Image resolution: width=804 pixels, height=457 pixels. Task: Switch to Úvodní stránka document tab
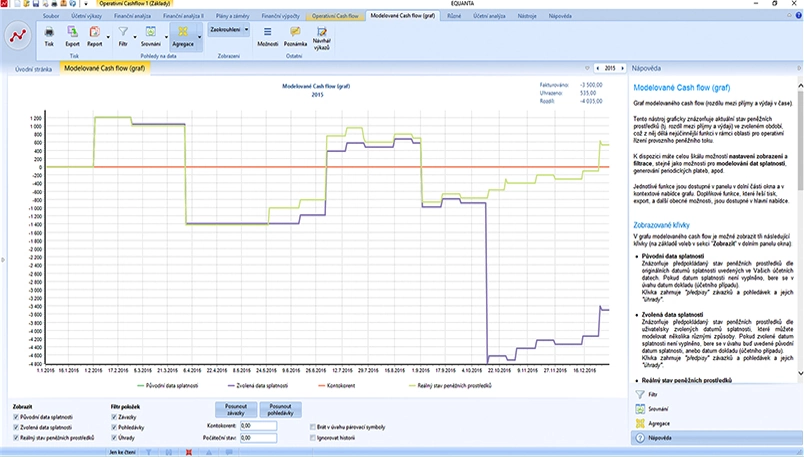(33, 69)
